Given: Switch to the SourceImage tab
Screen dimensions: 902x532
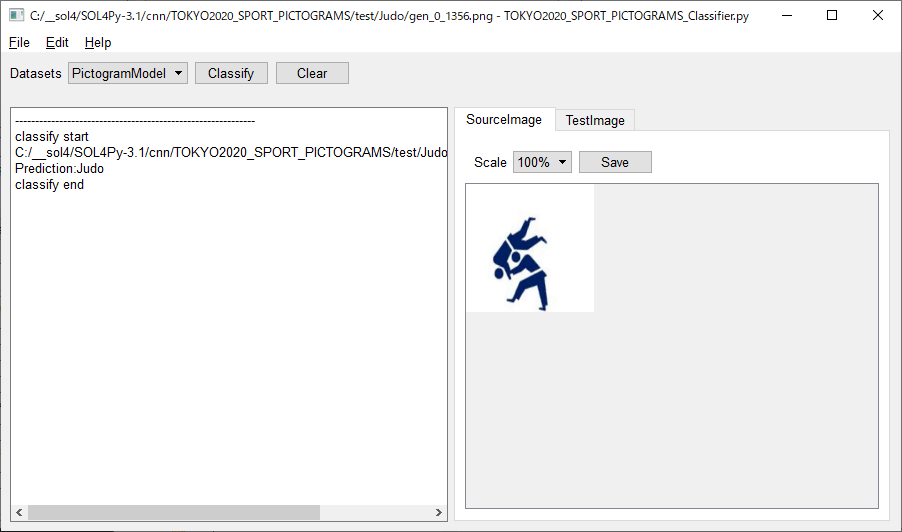Looking at the screenshot, I should [x=504, y=120].
